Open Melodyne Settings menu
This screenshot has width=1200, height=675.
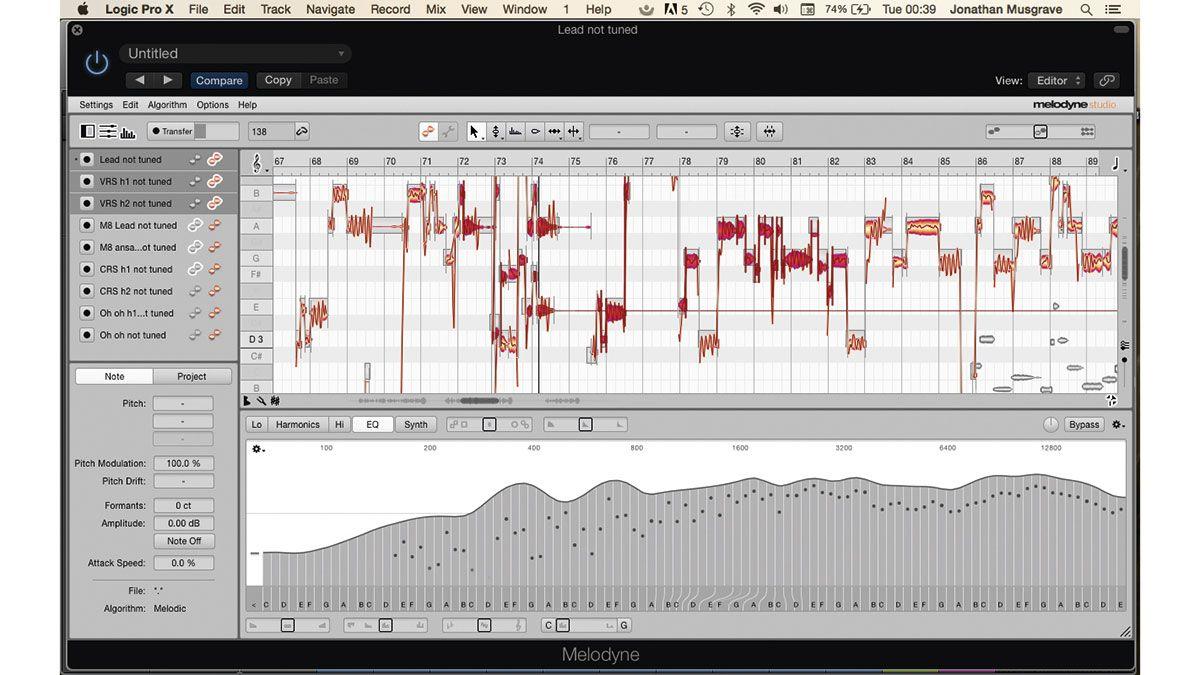click(96, 105)
